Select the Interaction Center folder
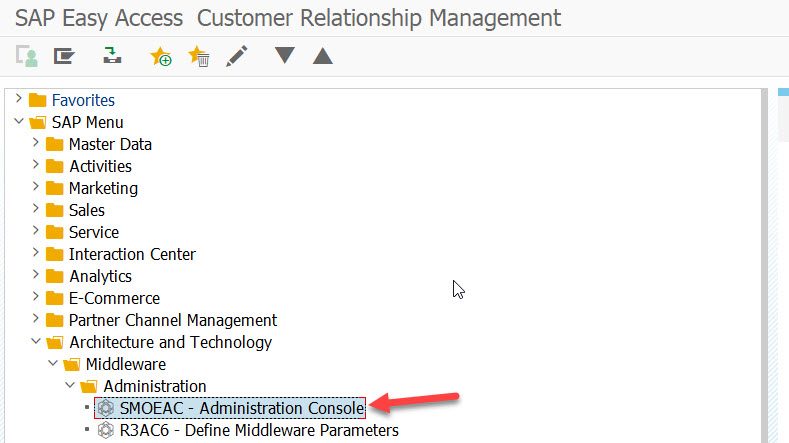789x443 pixels. pyautogui.click(x=132, y=254)
